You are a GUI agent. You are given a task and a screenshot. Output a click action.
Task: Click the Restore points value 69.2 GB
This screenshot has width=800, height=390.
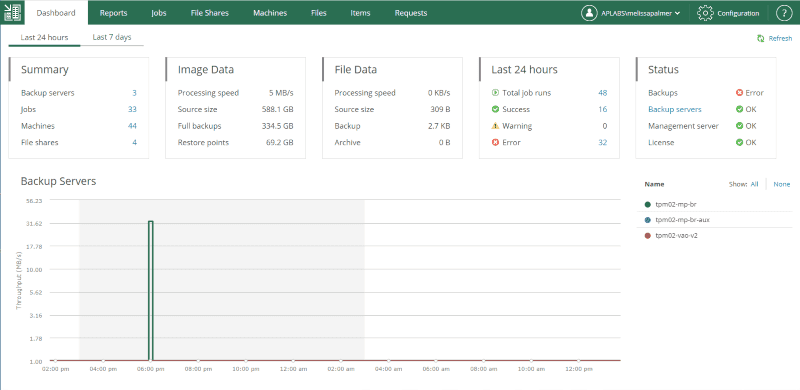pyautogui.click(x=280, y=142)
